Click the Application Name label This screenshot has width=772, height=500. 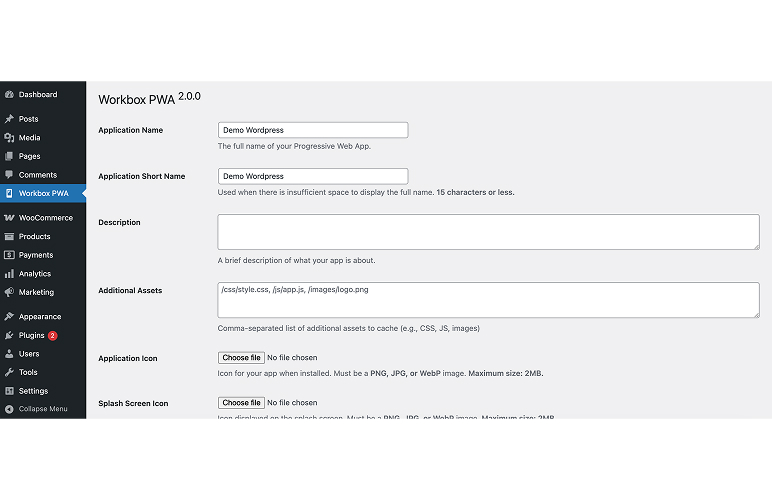(x=130, y=130)
